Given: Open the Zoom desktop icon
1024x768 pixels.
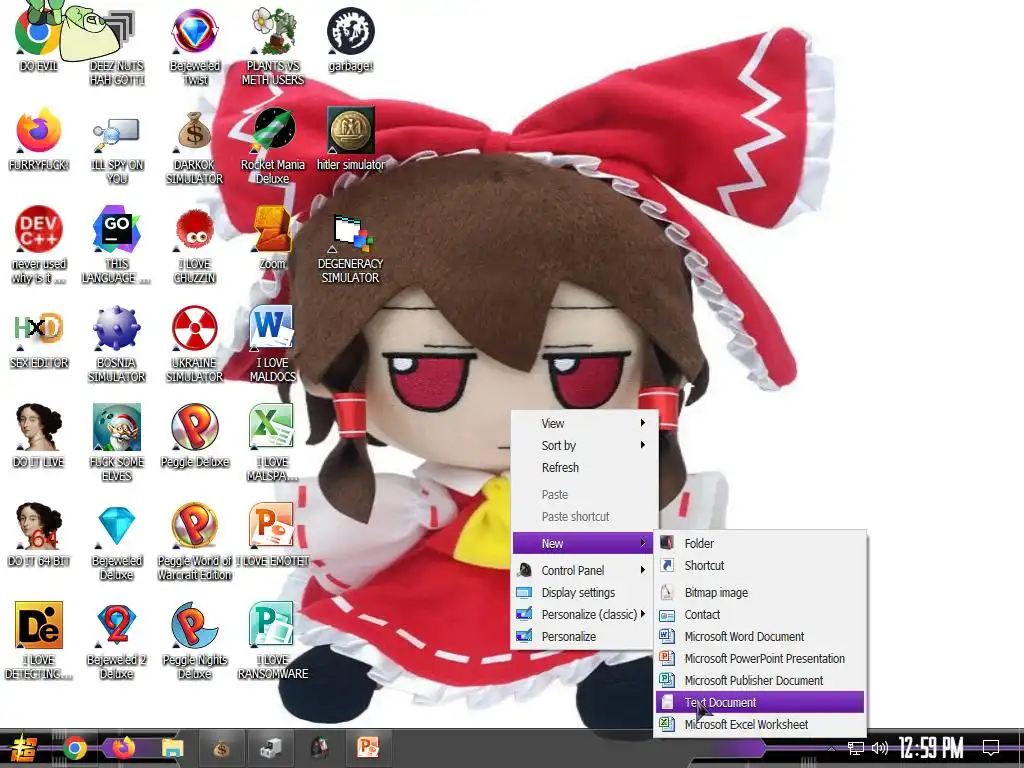Looking at the screenshot, I should point(273,231).
